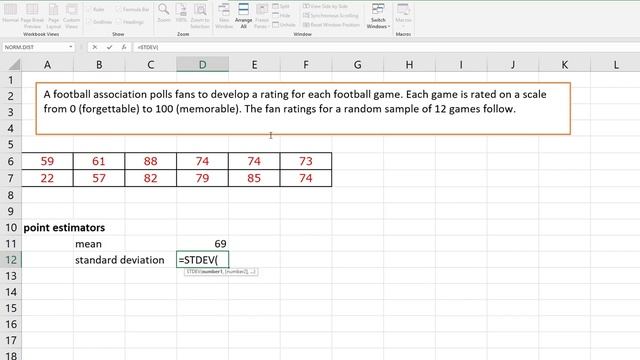Click the football association text box

303,109
